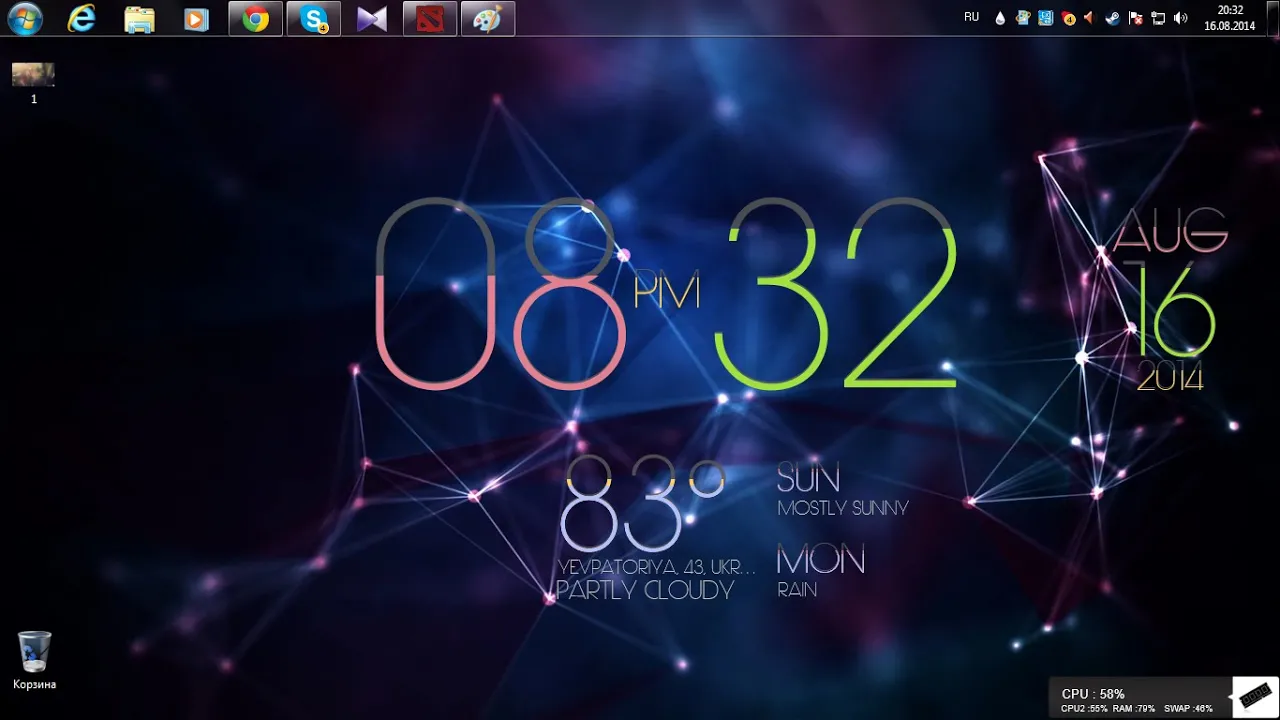Screen dimensions: 1280x720
Task: Open the red tray icon with badge 4
Action: point(1068,18)
